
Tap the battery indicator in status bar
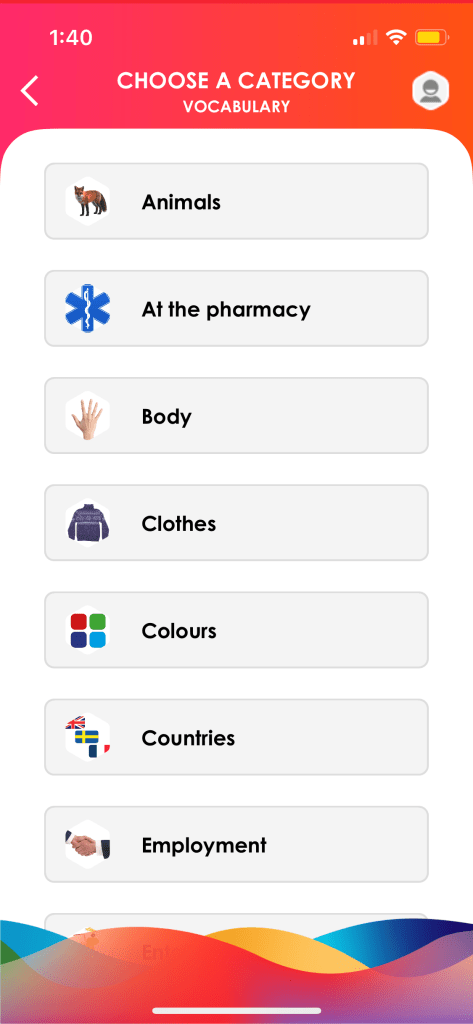tap(432, 38)
